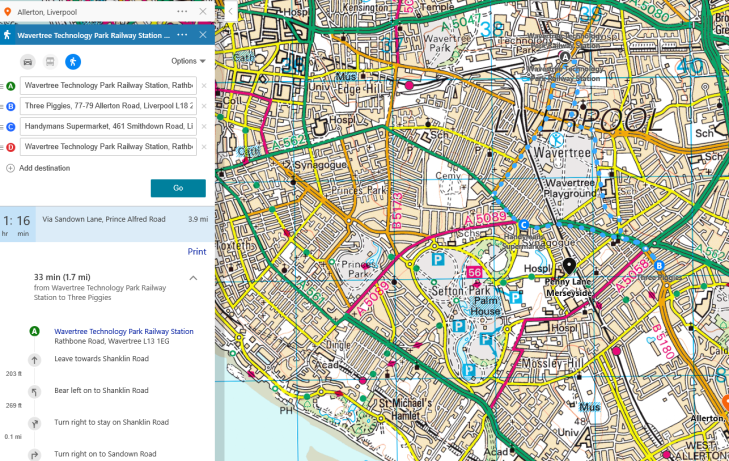The width and height of the screenshot is (729, 461).
Task: Collapse the 33 min route segment
Action: 193,277
